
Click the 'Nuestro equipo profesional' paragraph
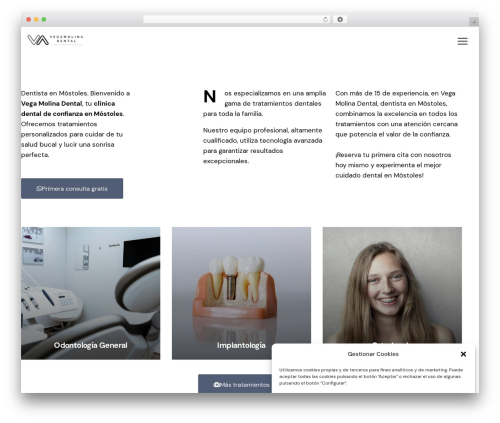coord(263,146)
